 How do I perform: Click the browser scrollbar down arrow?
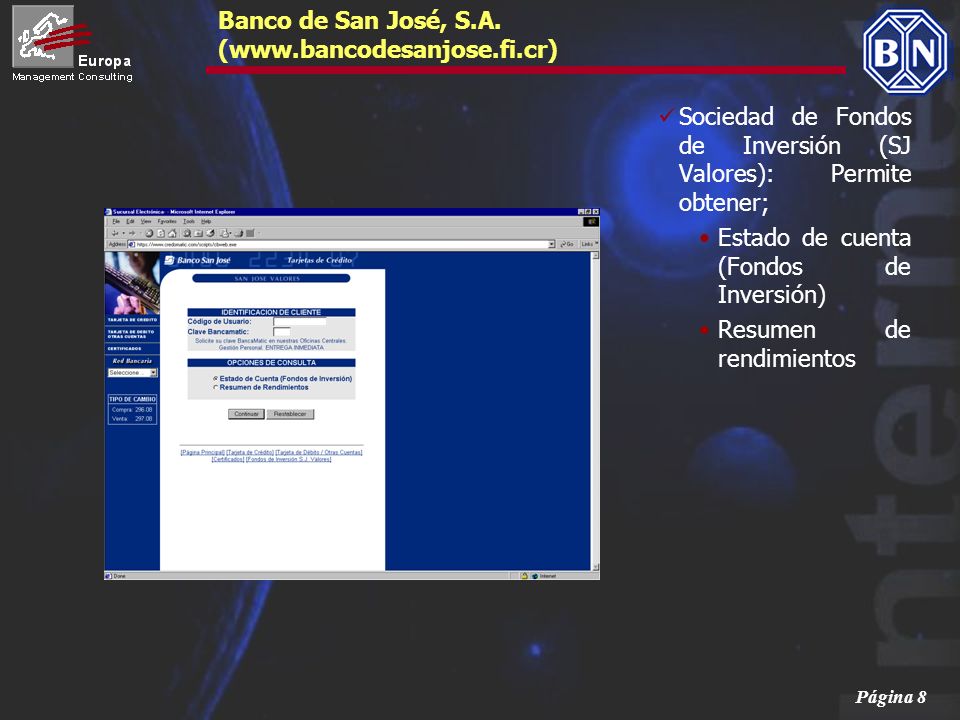595,567
